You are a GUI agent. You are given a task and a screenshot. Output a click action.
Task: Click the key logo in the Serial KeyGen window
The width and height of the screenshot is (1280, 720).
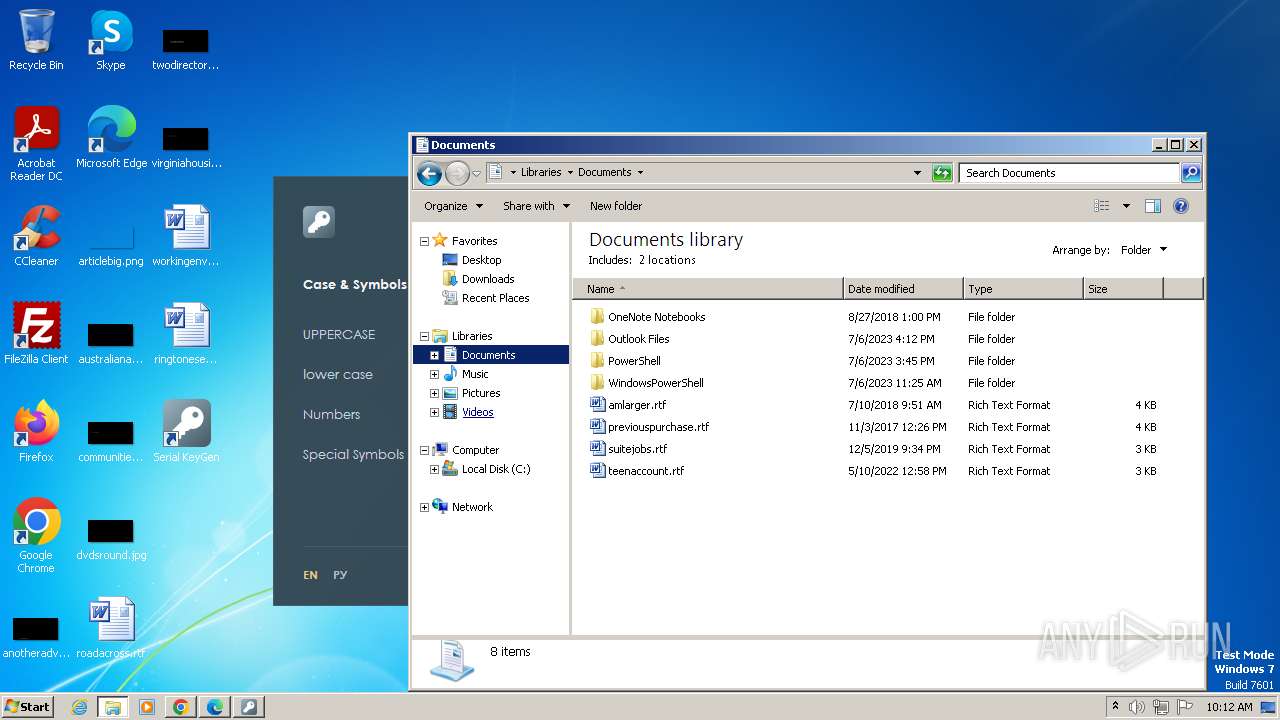point(319,221)
